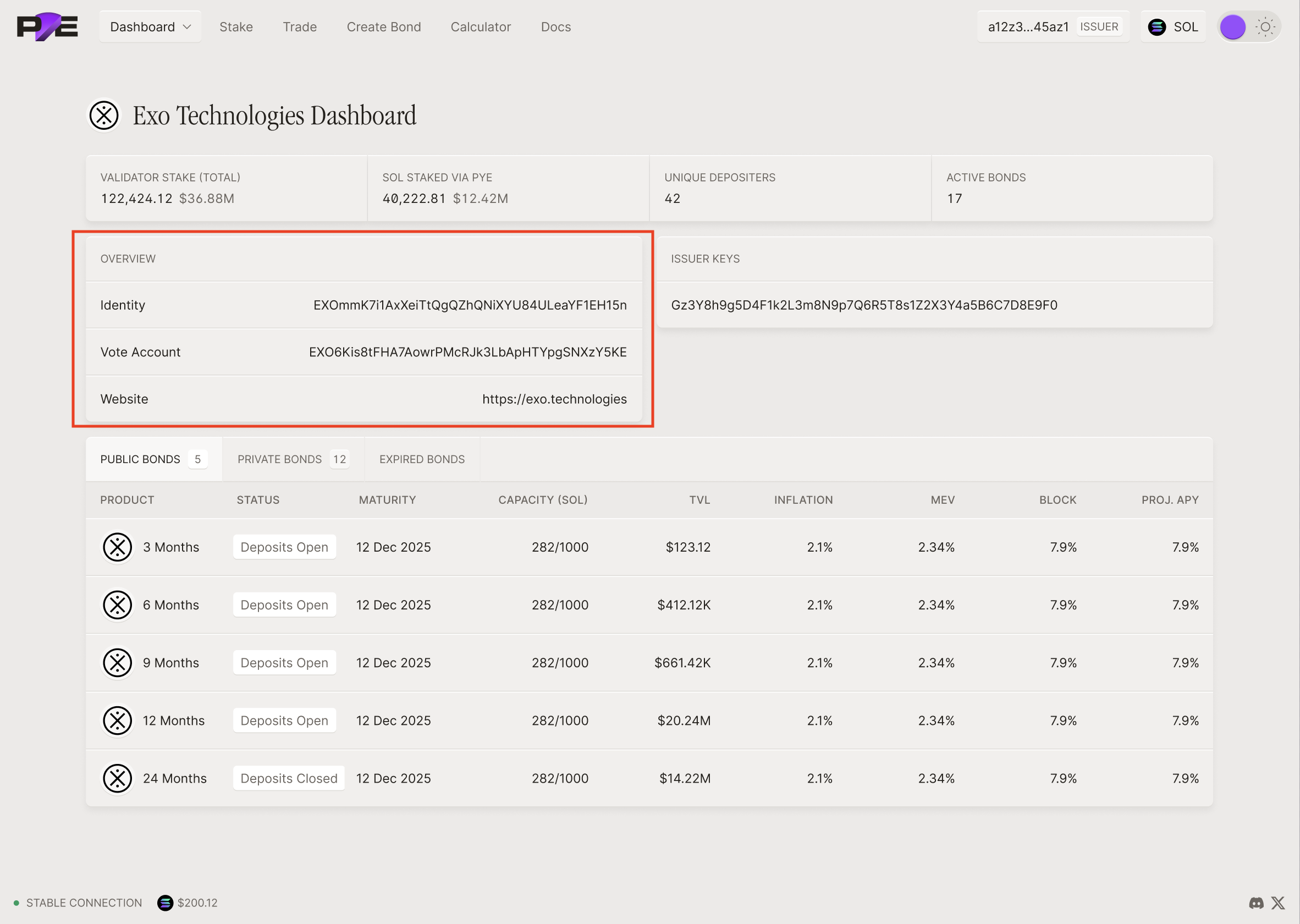The height and width of the screenshot is (924, 1300).
Task: Switch to light theme via sun icon
Action: pos(1265,27)
